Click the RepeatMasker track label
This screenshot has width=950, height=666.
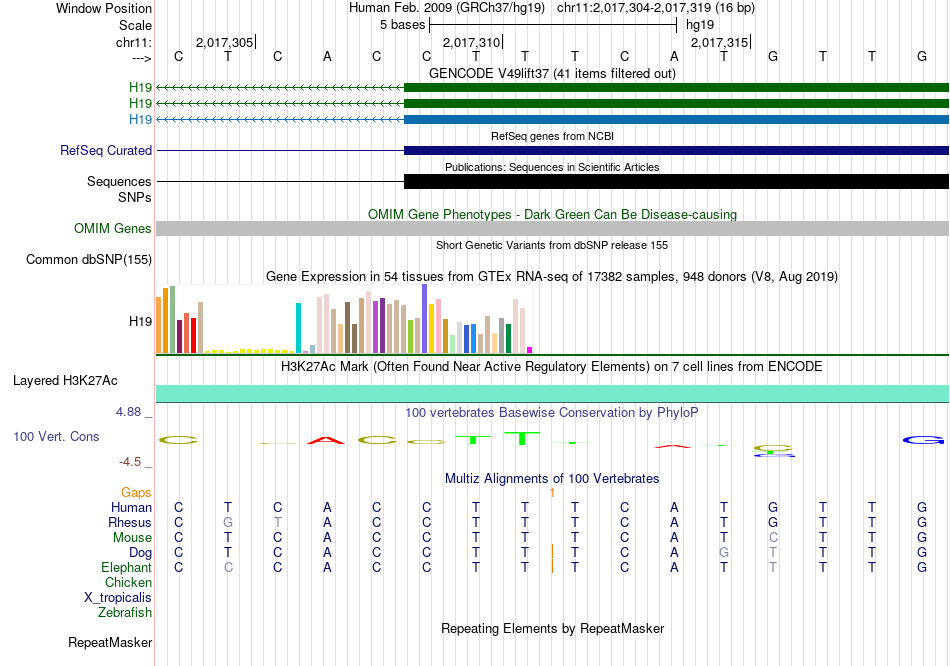click(x=110, y=642)
